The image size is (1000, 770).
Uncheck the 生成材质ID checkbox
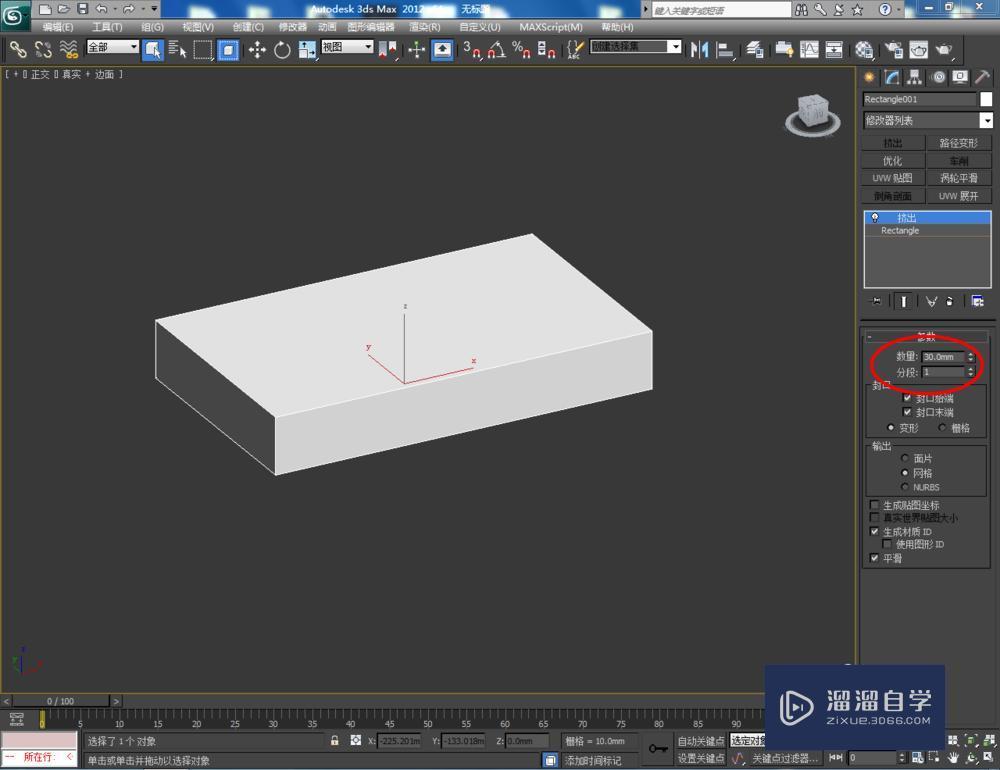pyautogui.click(x=875, y=531)
